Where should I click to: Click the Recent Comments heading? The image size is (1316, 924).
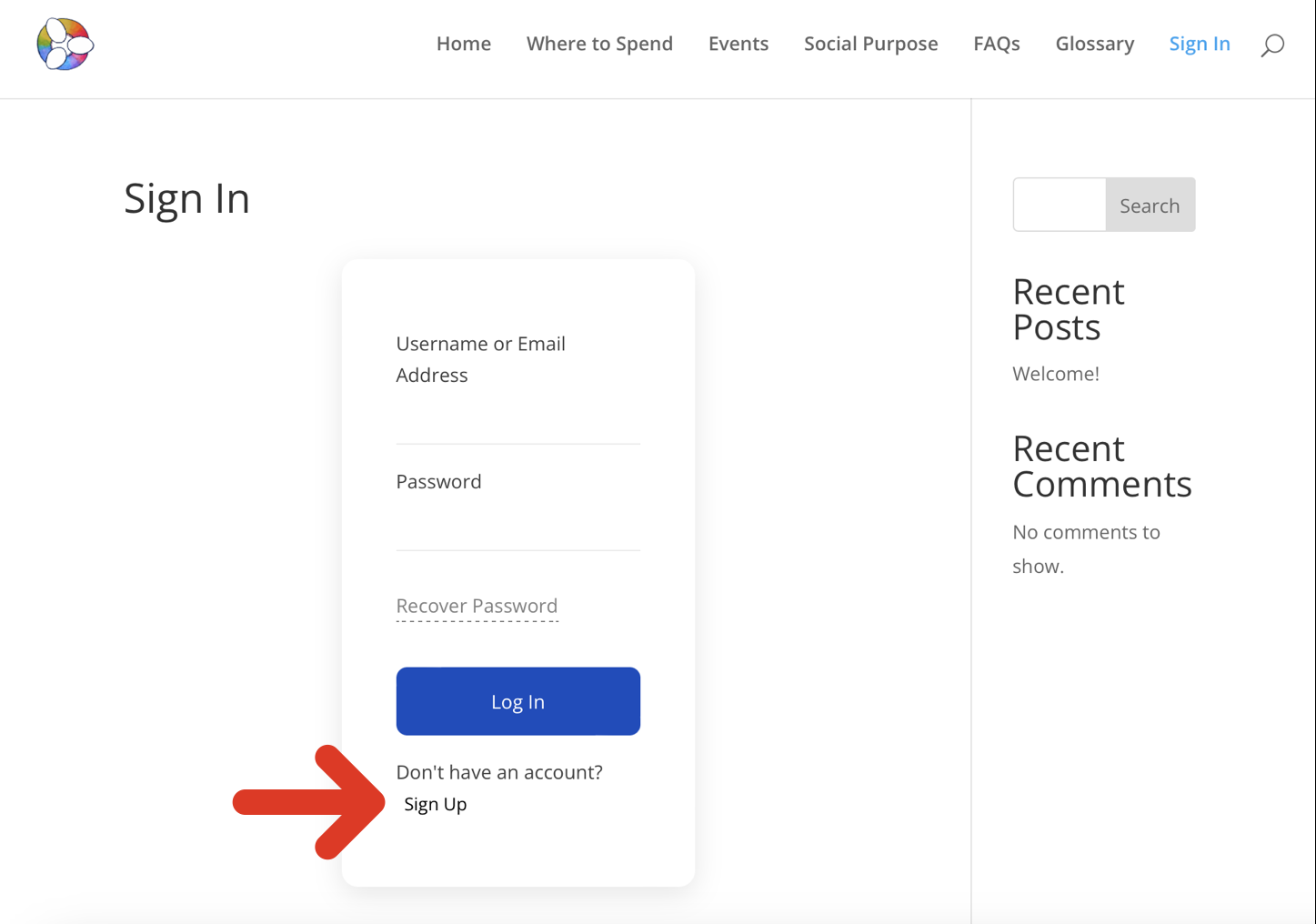pyautogui.click(x=1102, y=467)
